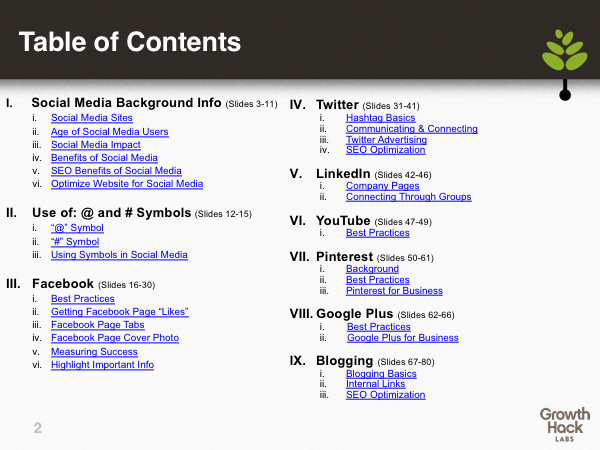Select the "Use of: @ and # Symbols" heading
The image size is (600, 450).
point(111,213)
